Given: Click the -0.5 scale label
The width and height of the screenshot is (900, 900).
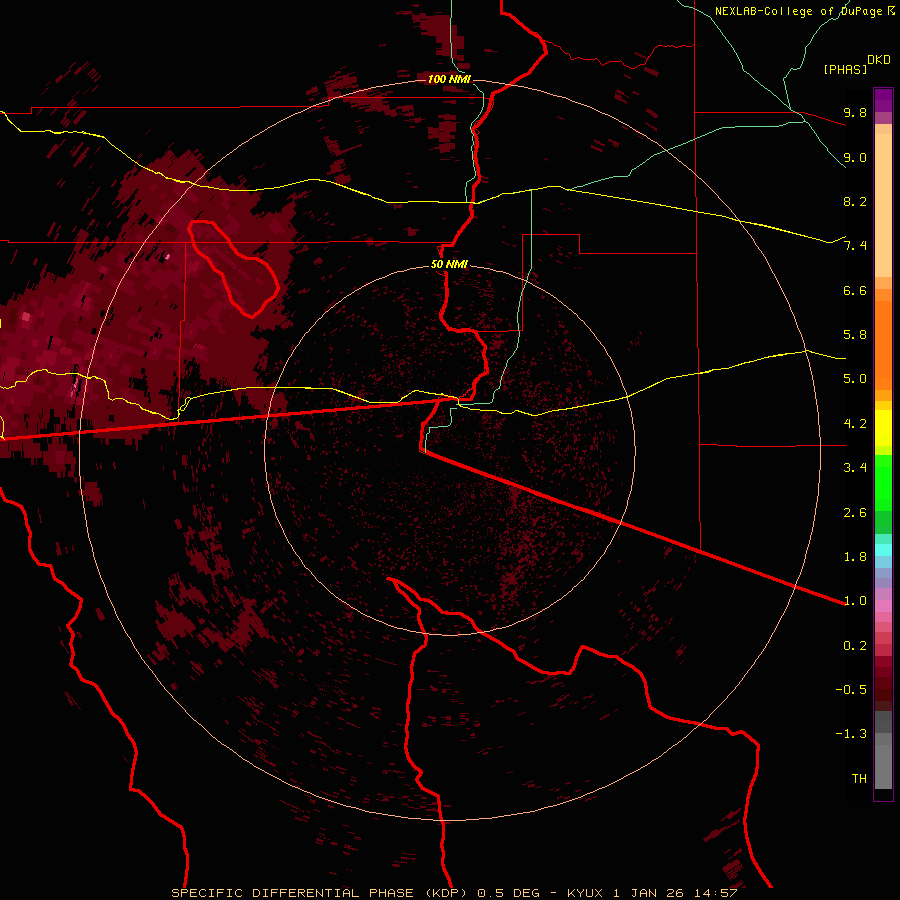Looking at the screenshot, I should point(851,690).
